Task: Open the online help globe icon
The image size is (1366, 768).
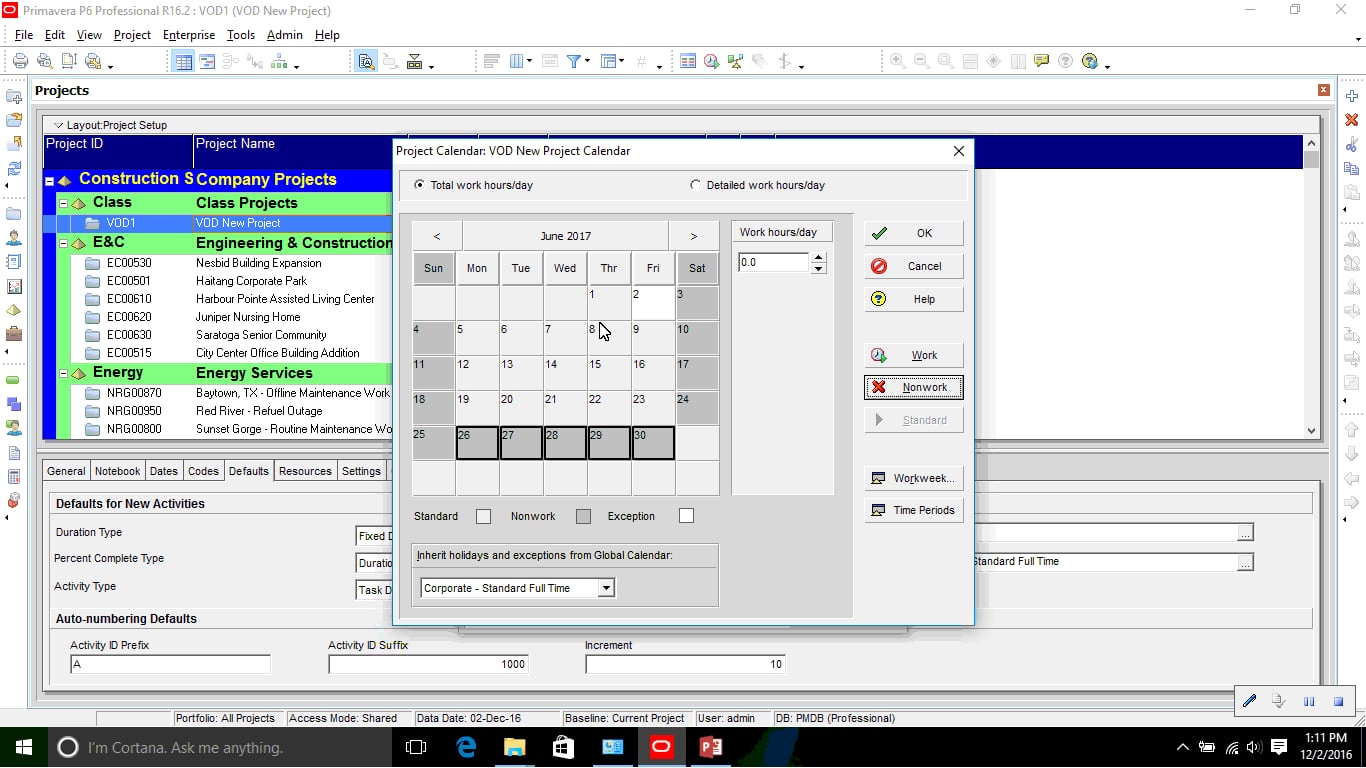Action: coord(1089,61)
